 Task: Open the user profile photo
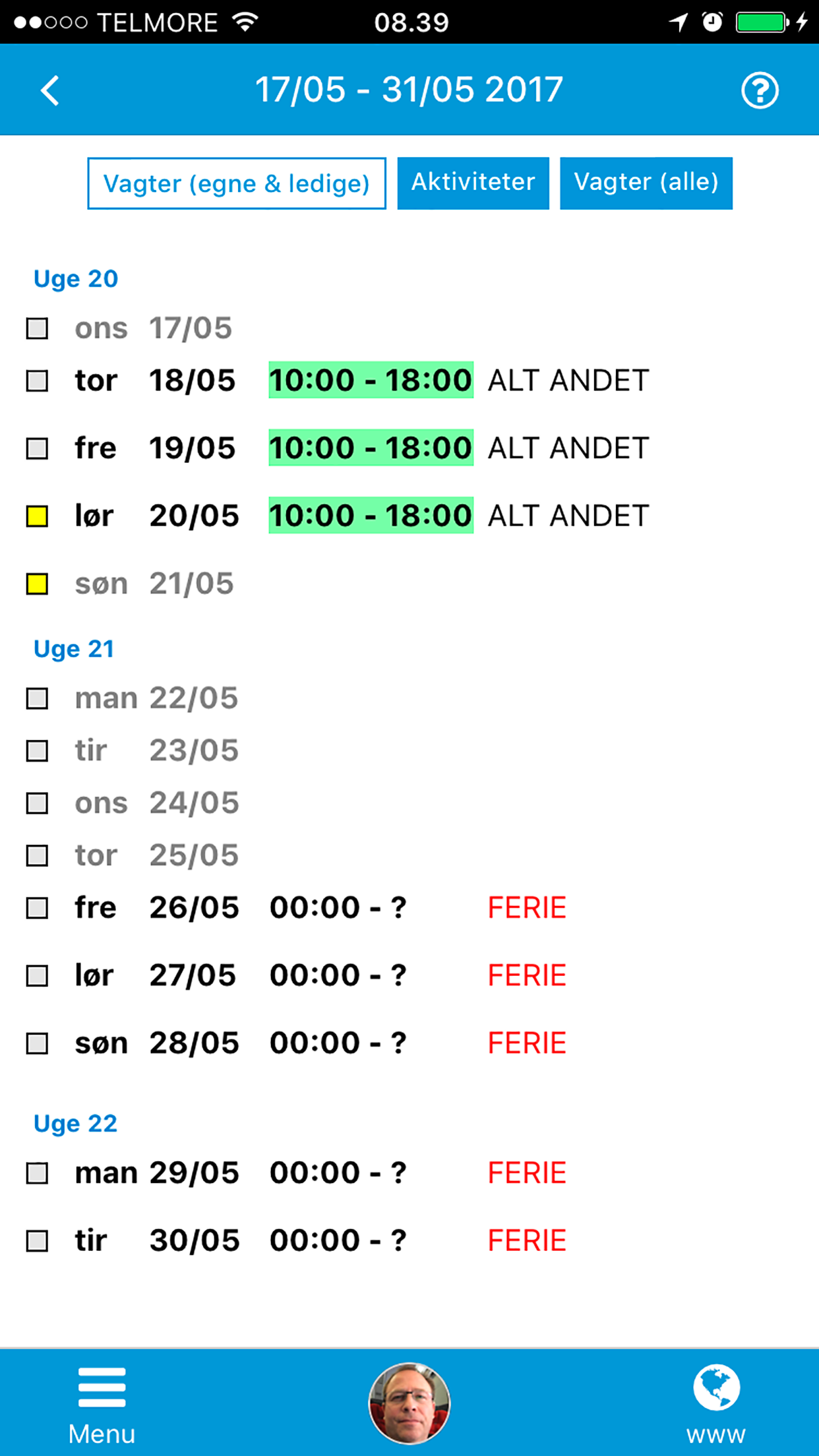(409, 1403)
